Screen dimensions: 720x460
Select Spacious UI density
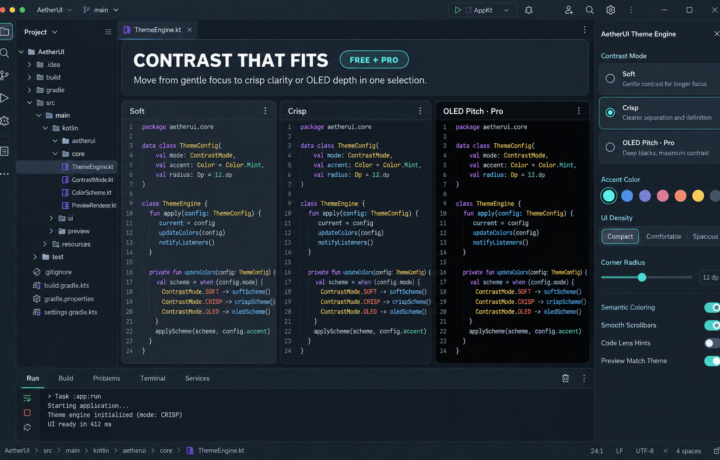point(705,236)
